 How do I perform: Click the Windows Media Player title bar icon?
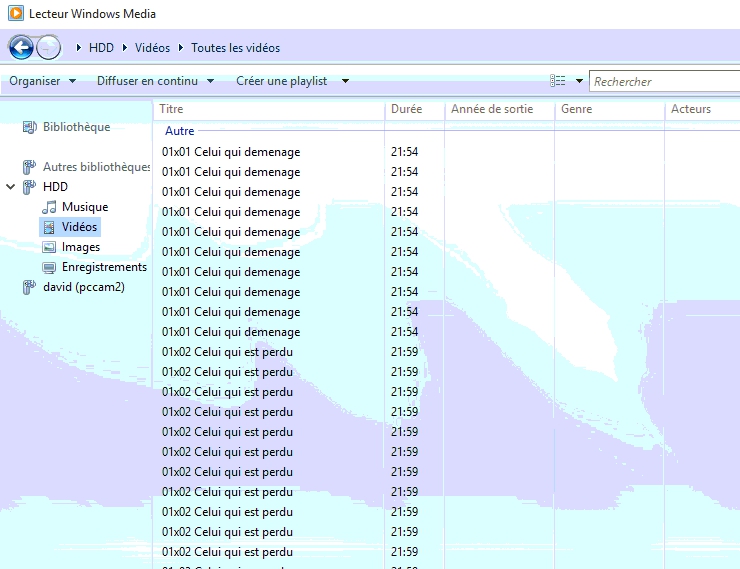pos(15,14)
